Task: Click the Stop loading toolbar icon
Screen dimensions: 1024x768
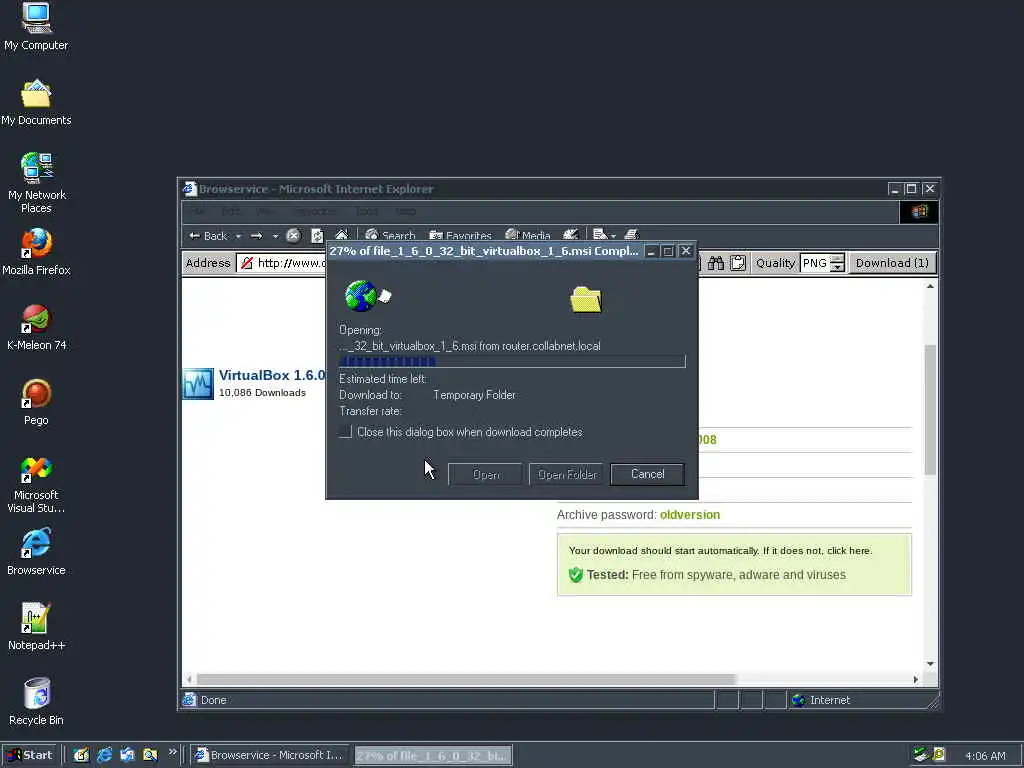Action: pyautogui.click(x=293, y=236)
